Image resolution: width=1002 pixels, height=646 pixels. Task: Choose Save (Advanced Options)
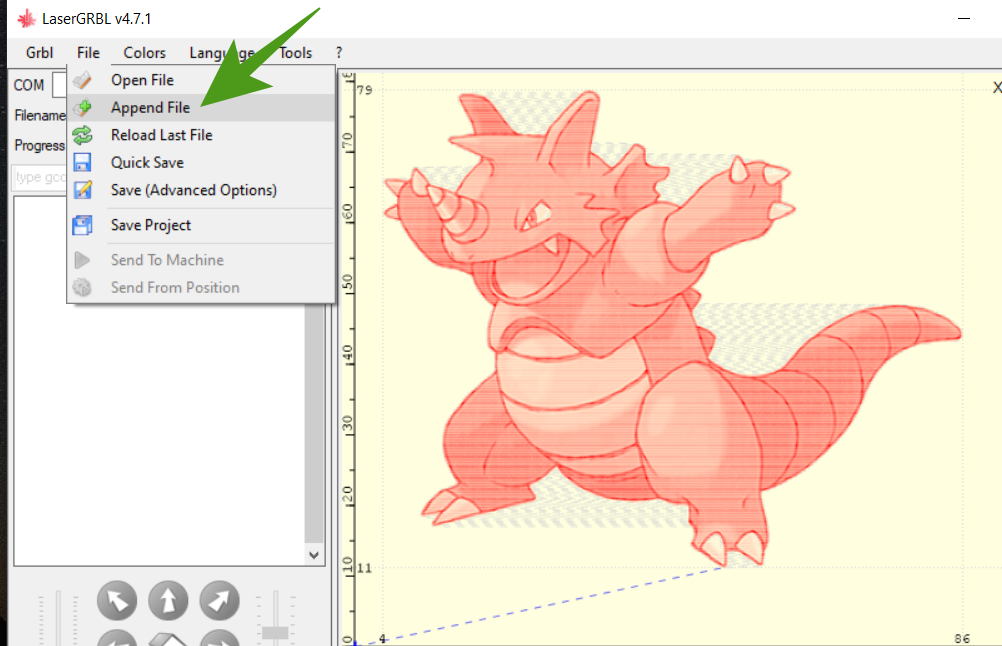coord(201,190)
